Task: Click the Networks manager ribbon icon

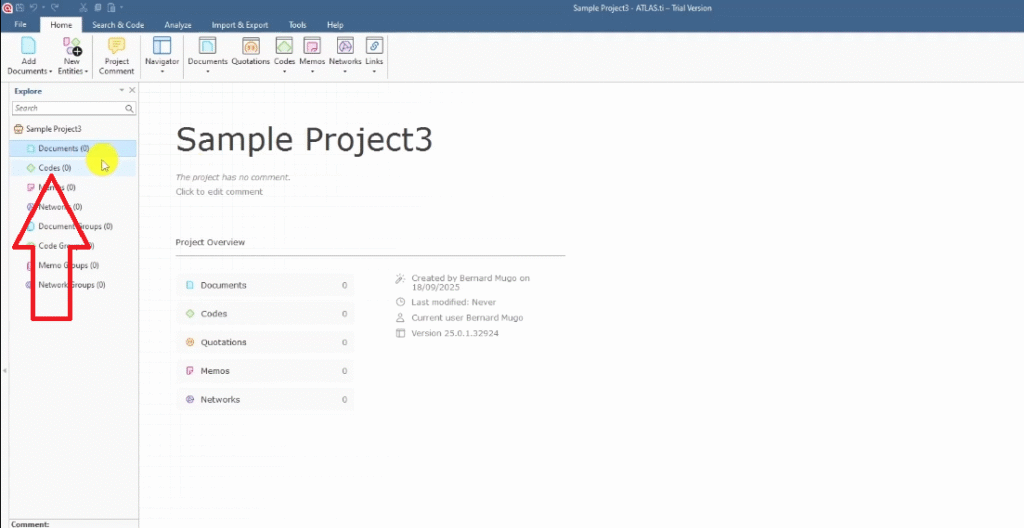Action: tap(345, 48)
